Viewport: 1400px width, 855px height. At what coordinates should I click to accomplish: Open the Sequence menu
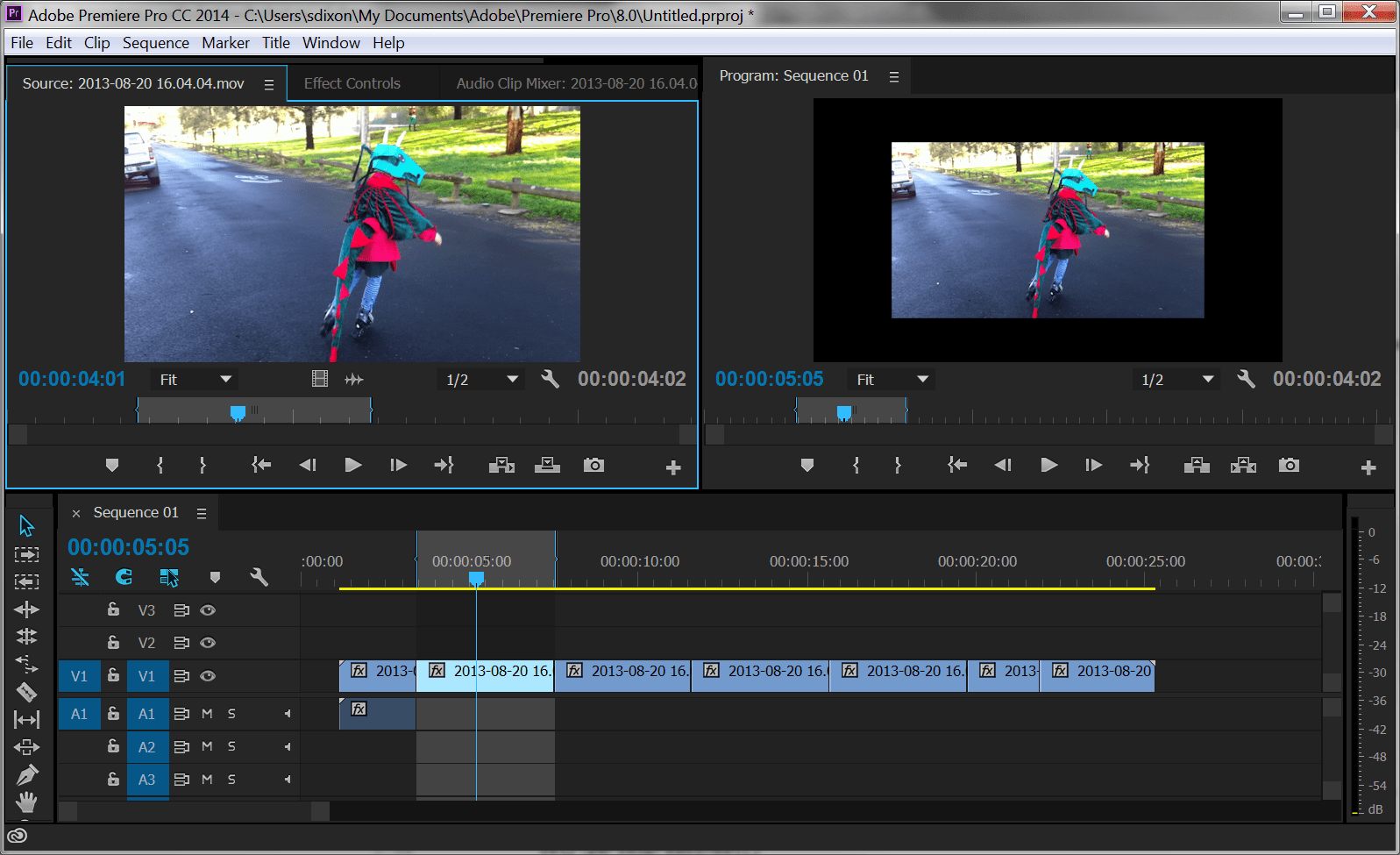coord(155,43)
